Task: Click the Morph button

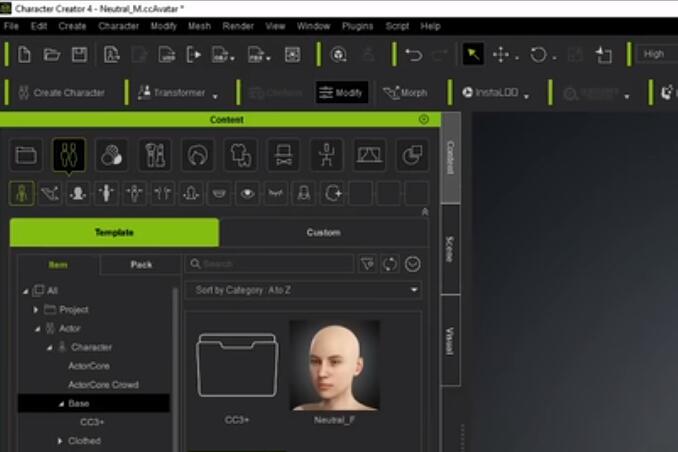Action: pos(406,93)
